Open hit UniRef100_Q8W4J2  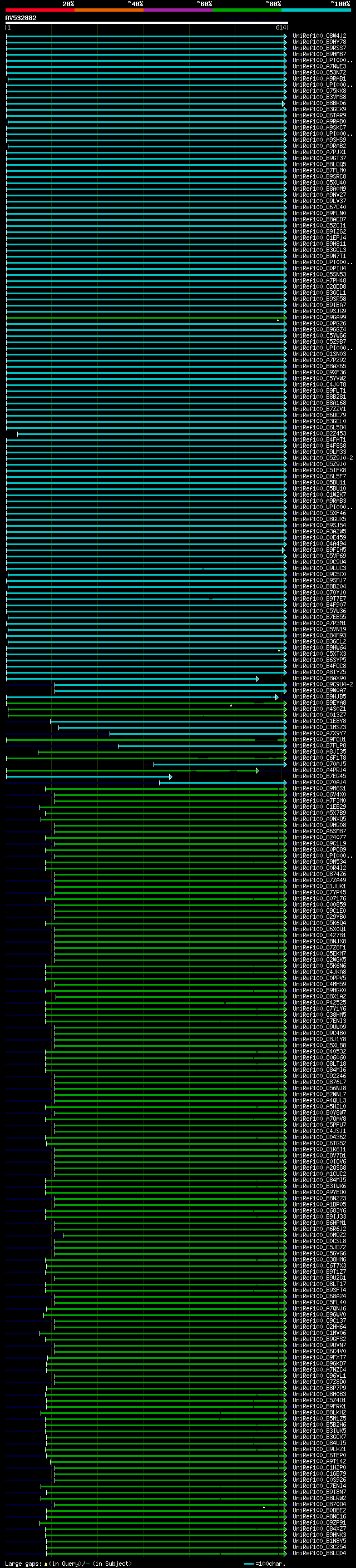pos(319,36)
